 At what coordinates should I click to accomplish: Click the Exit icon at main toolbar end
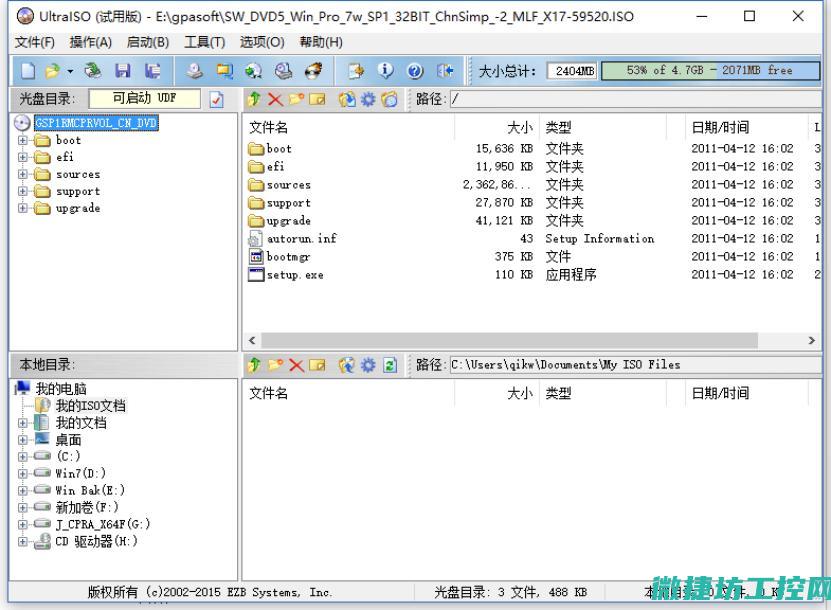[x=445, y=70]
